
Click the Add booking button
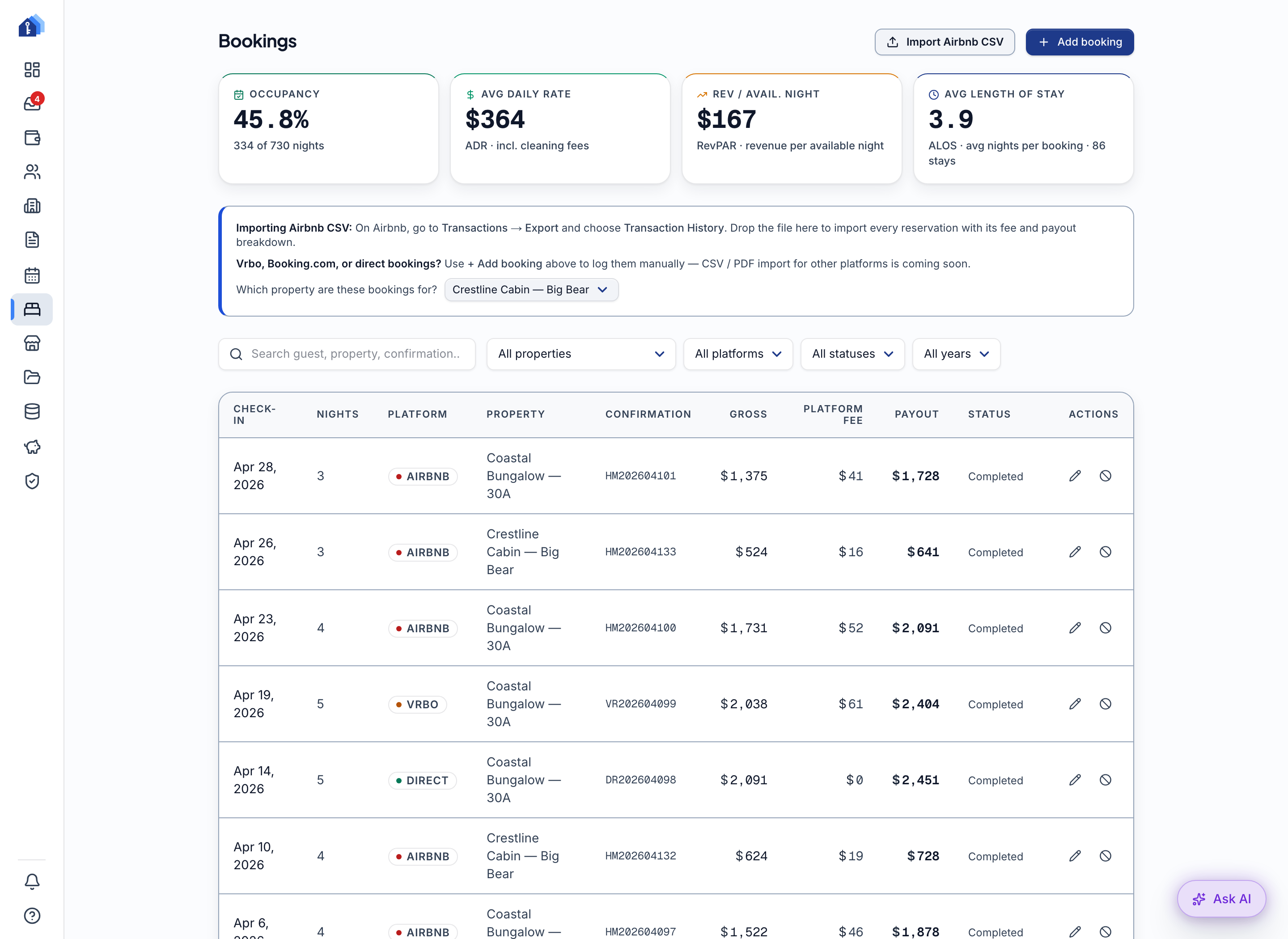[x=1080, y=42]
